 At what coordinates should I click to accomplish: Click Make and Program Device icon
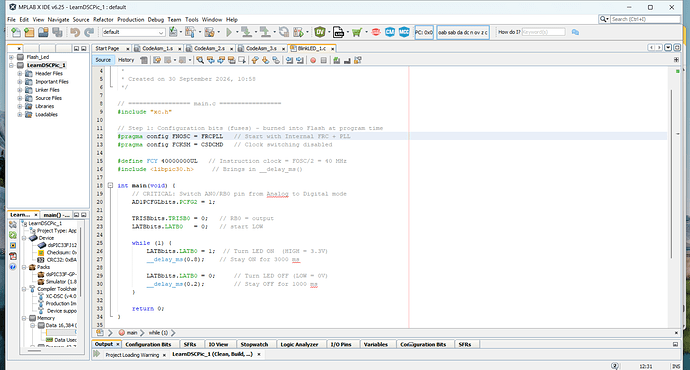tap(246, 32)
